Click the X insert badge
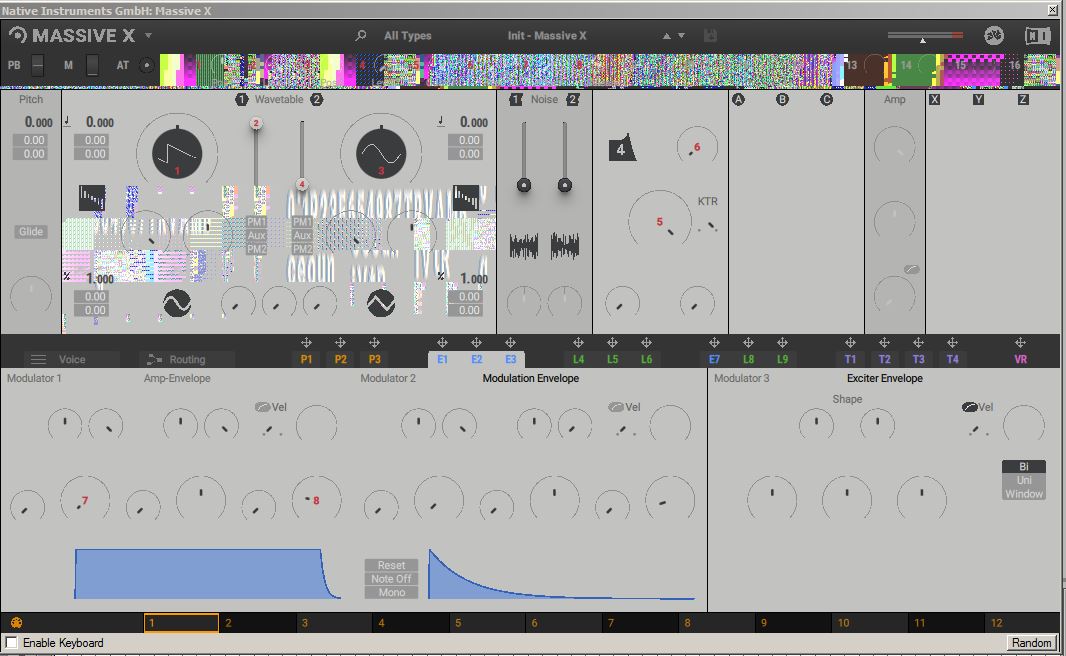Screen dimensions: 1066x656 pos(935,99)
